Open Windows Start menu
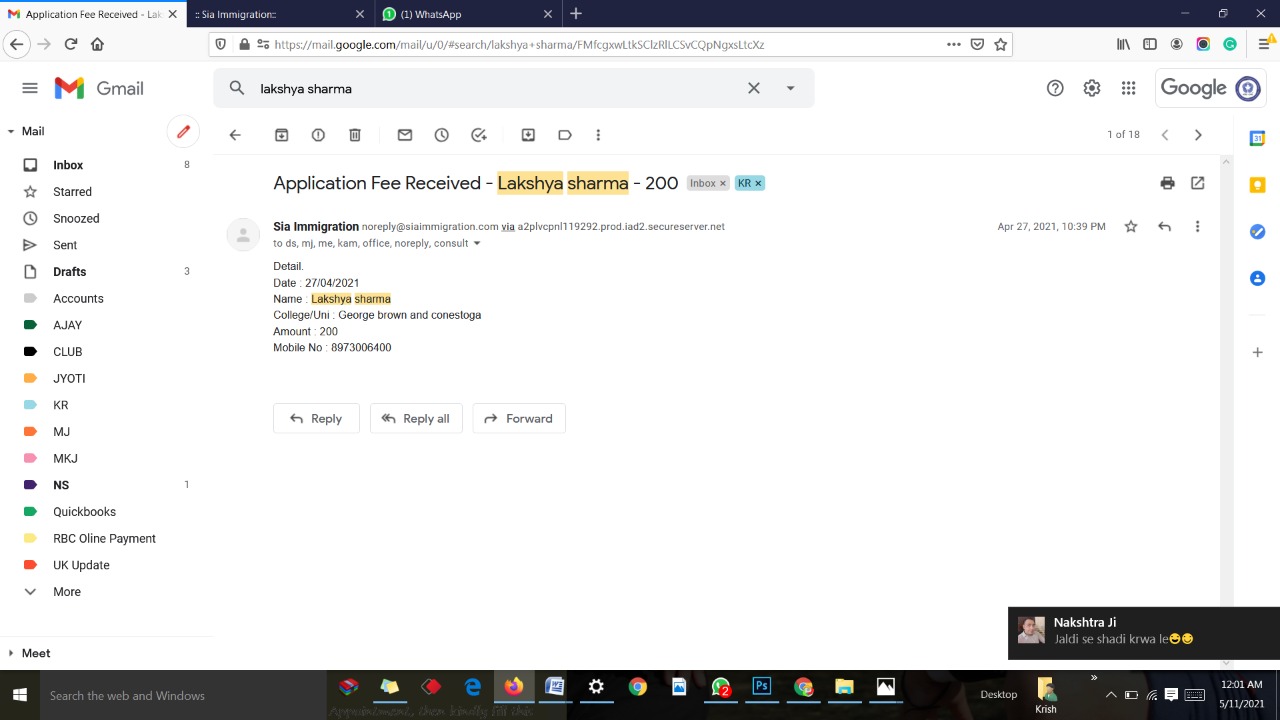 click(19, 695)
